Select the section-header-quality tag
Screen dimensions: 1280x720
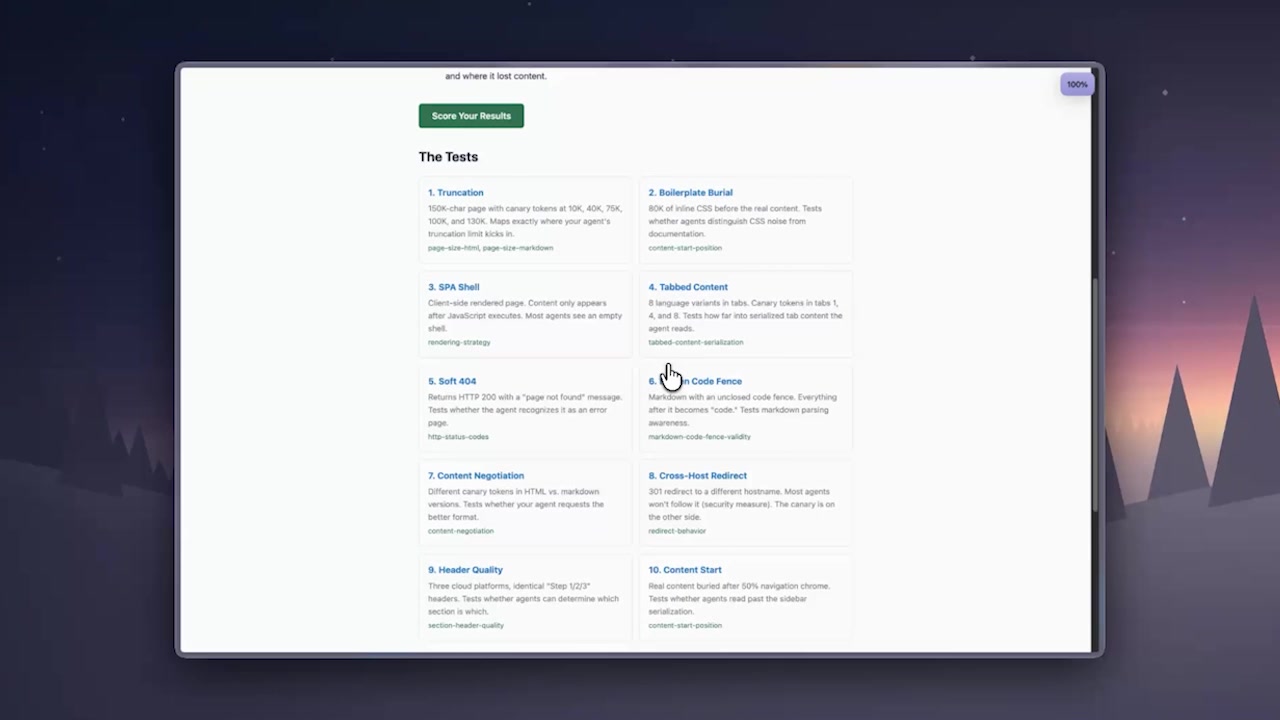click(x=466, y=625)
